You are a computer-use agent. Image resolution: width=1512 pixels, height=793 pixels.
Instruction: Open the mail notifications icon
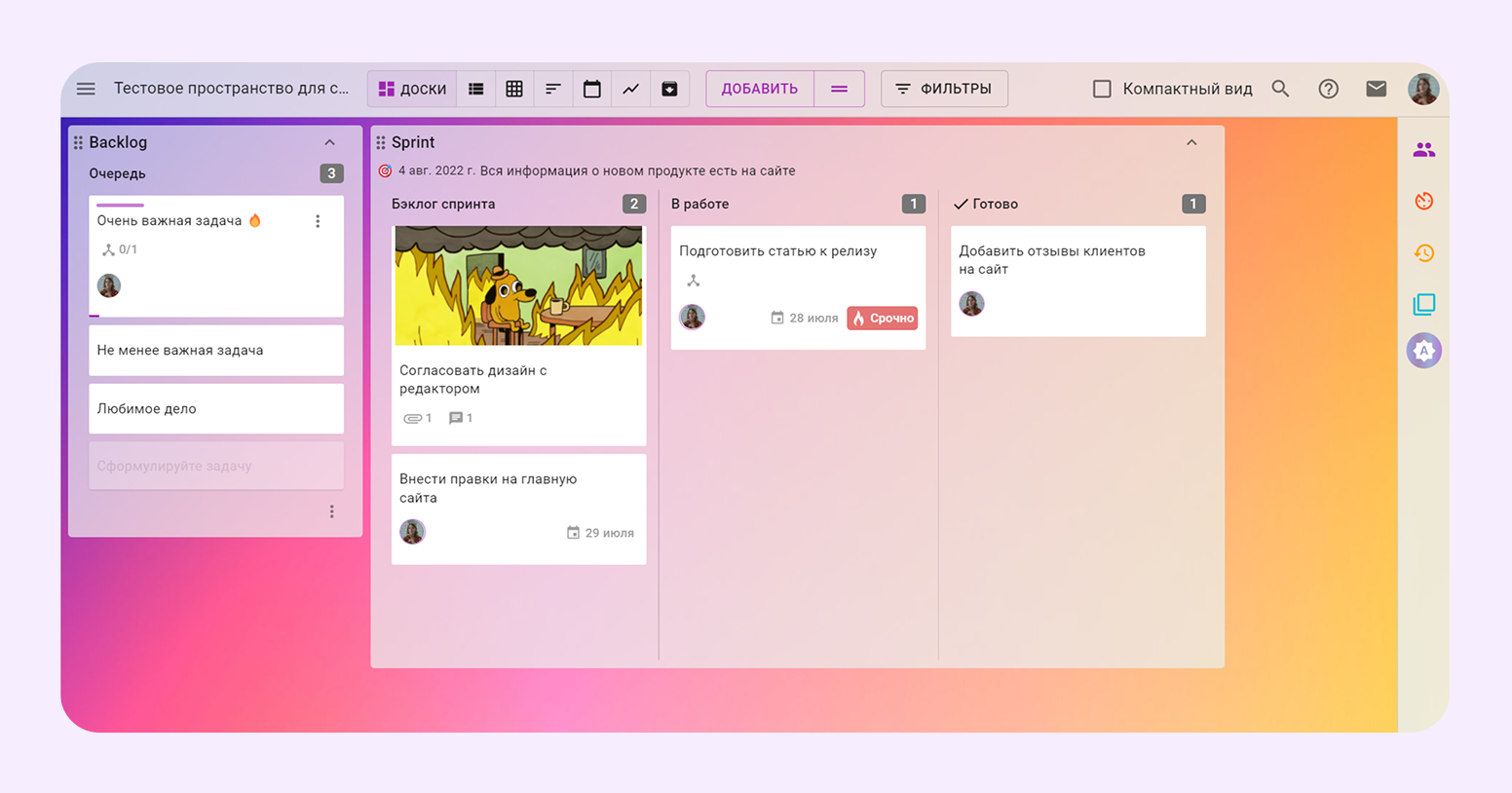(x=1376, y=89)
